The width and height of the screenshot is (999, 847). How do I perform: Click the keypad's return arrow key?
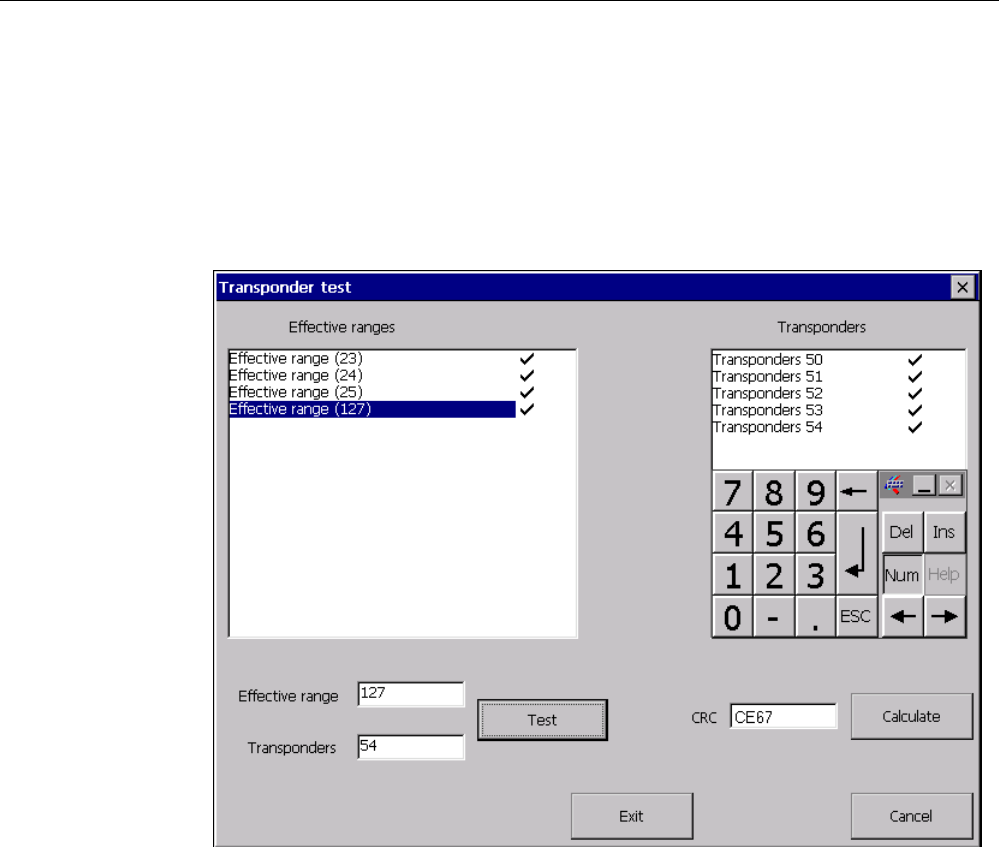point(857,554)
